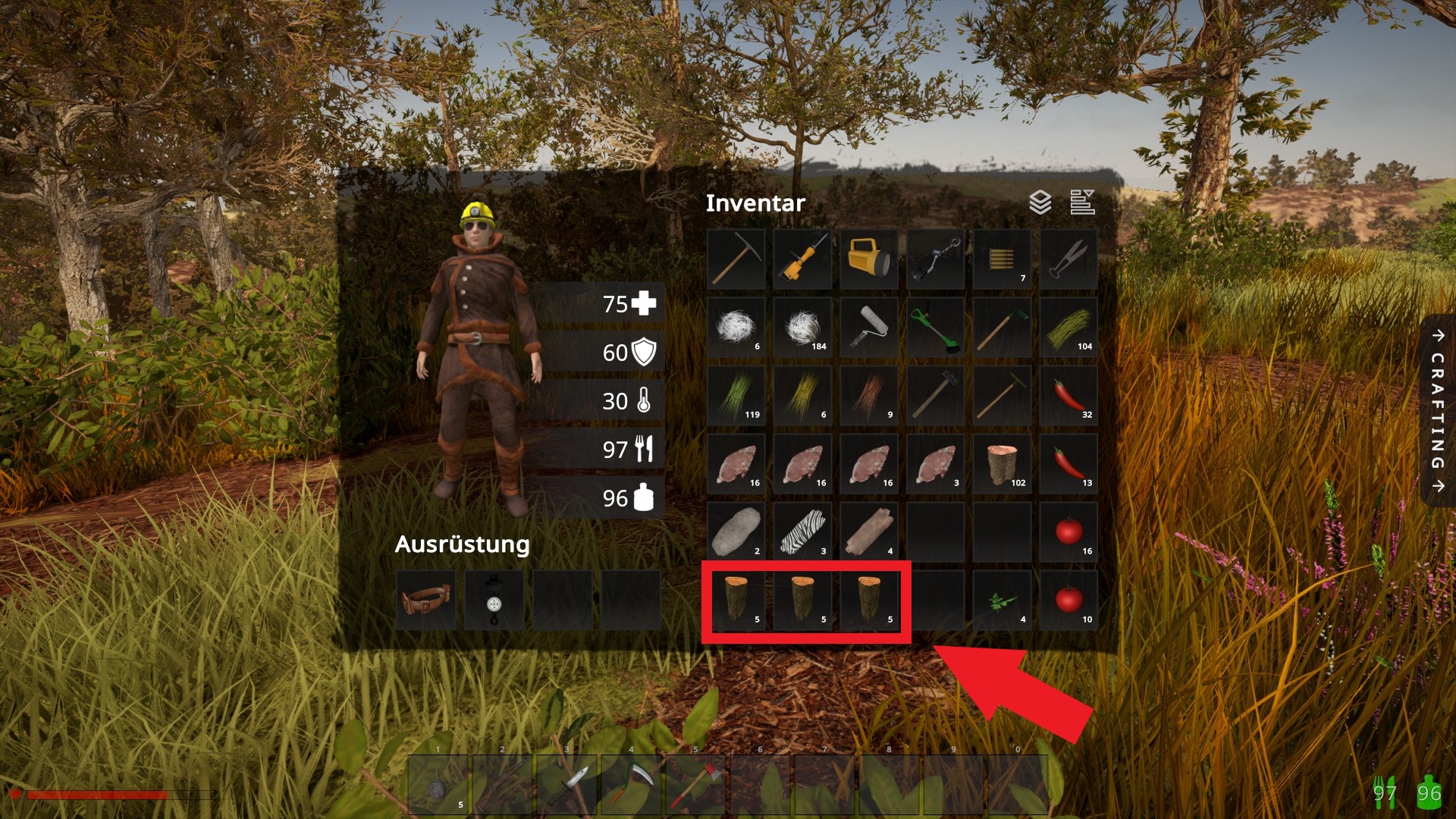Select the yellow flashlight item

(869, 259)
